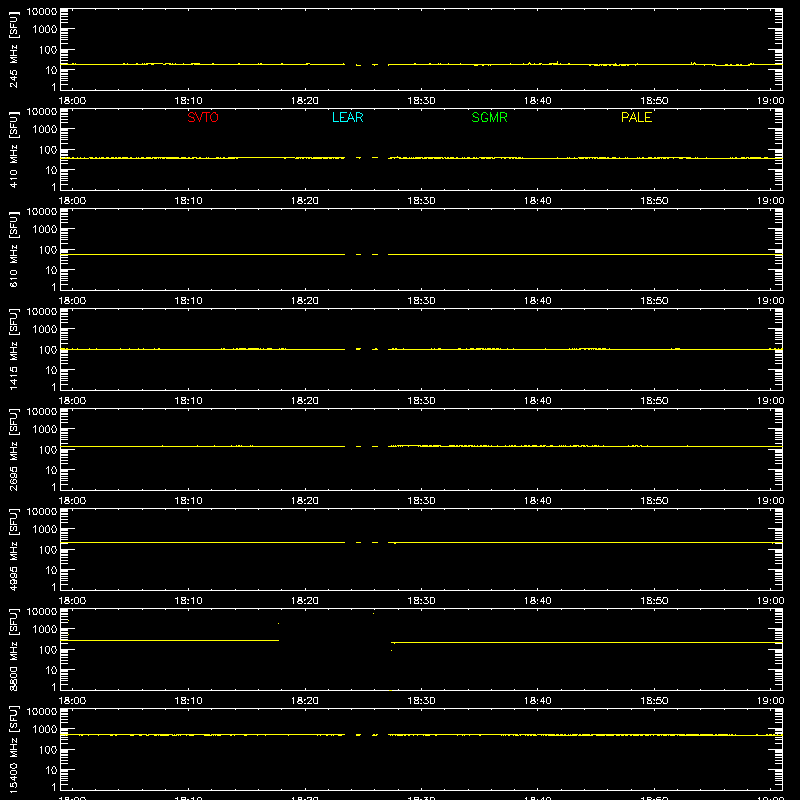The height and width of the screenshot is (800, 800).
Task: Click the 10000 tick label on 8800 MHz panel
Action: [x=42, y=612]
